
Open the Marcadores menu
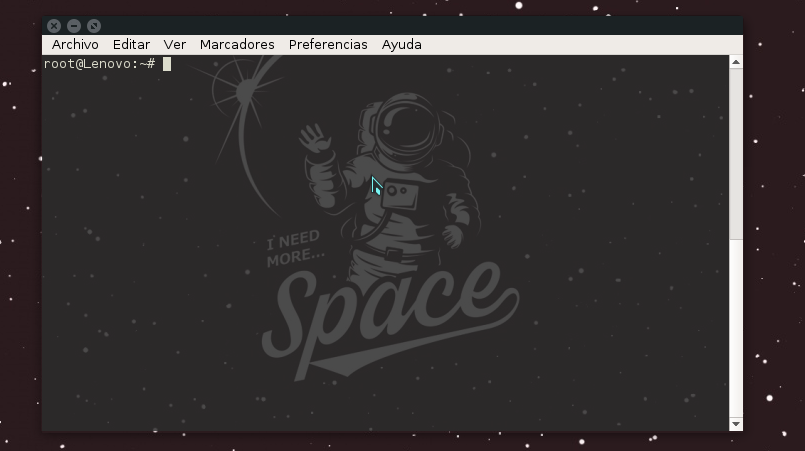point(237,45)
